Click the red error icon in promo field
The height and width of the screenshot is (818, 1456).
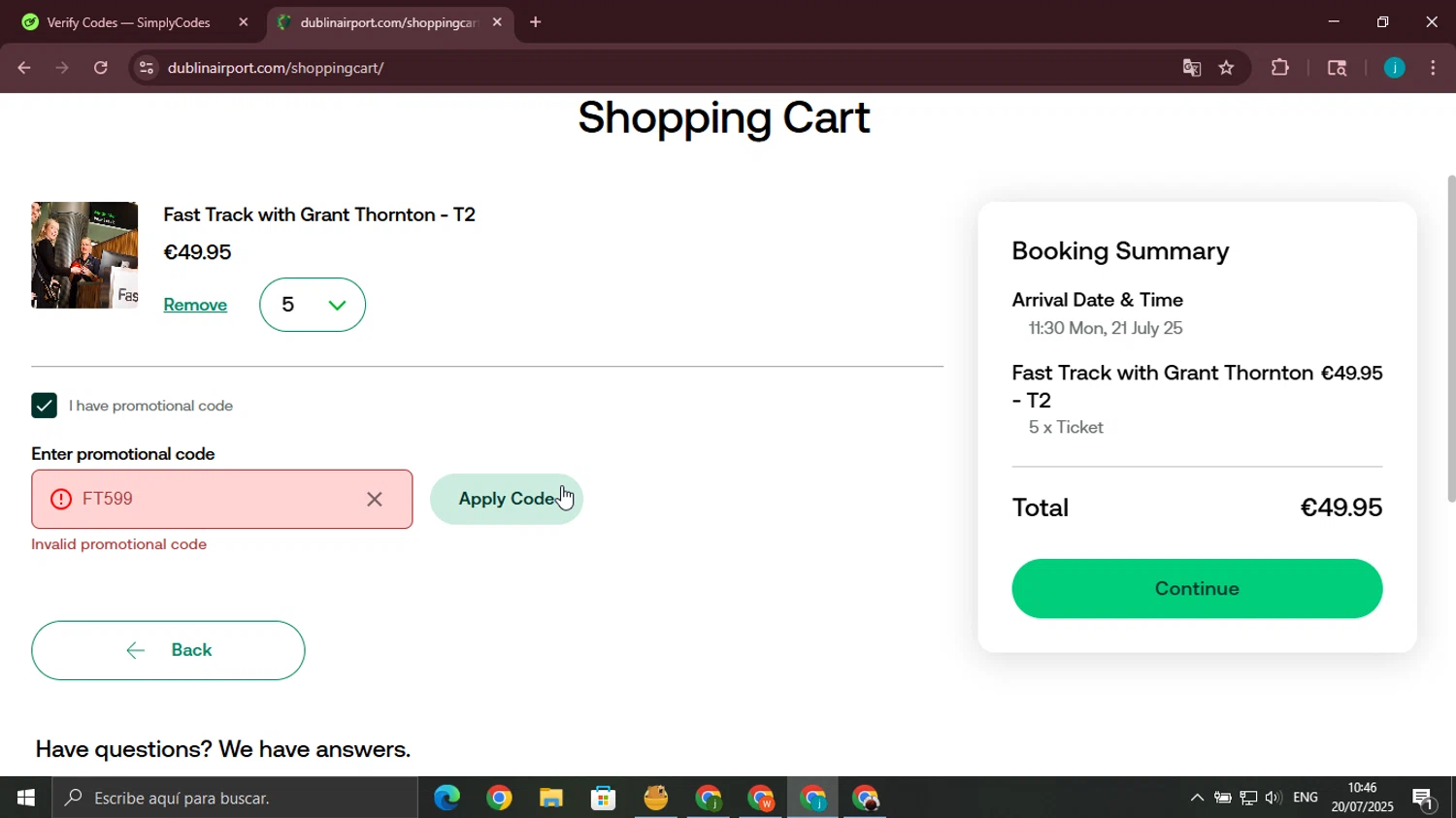point(61,499)
